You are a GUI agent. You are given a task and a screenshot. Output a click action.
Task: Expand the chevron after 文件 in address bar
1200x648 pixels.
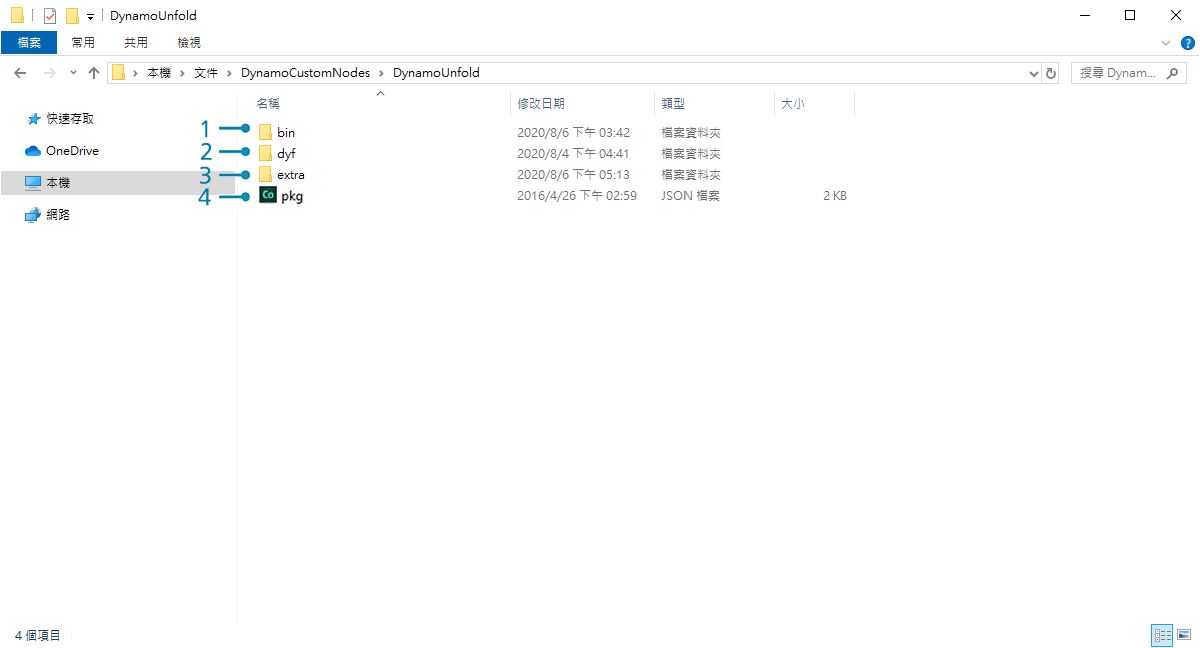pos(229,73)
